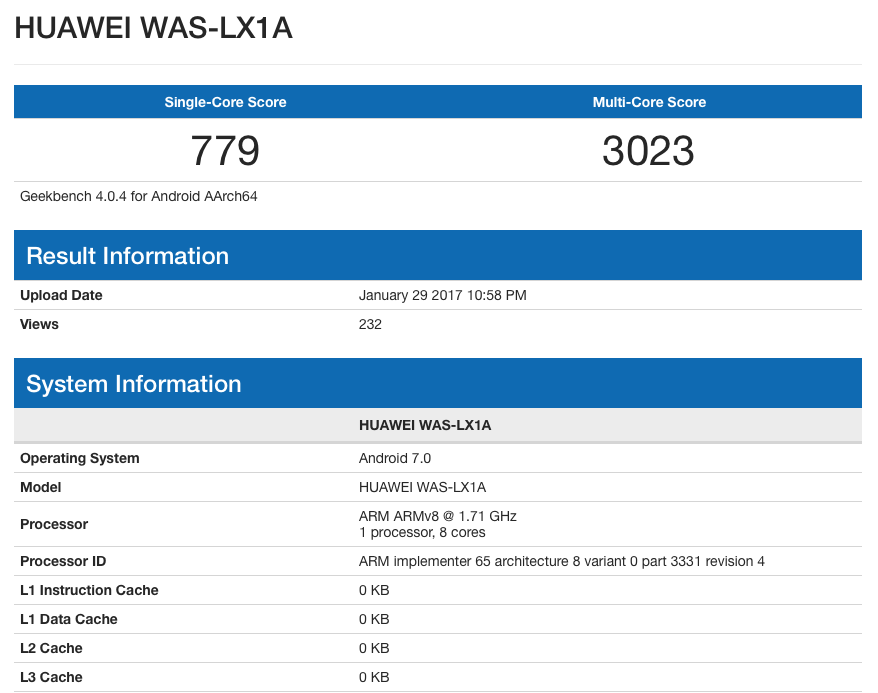This screenshot has width=878, height=693.
Task: Select the L2 Cache 0 KB value
Action: coord(374,648)
